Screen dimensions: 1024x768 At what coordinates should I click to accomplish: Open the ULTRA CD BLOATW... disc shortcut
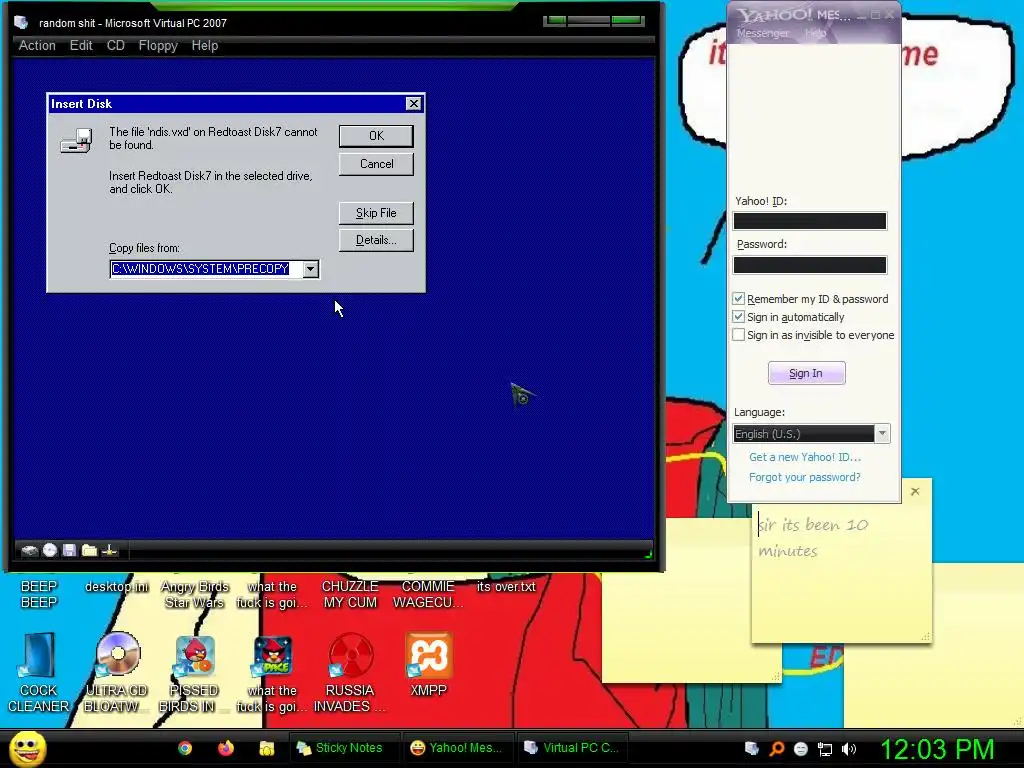(118, 673)
